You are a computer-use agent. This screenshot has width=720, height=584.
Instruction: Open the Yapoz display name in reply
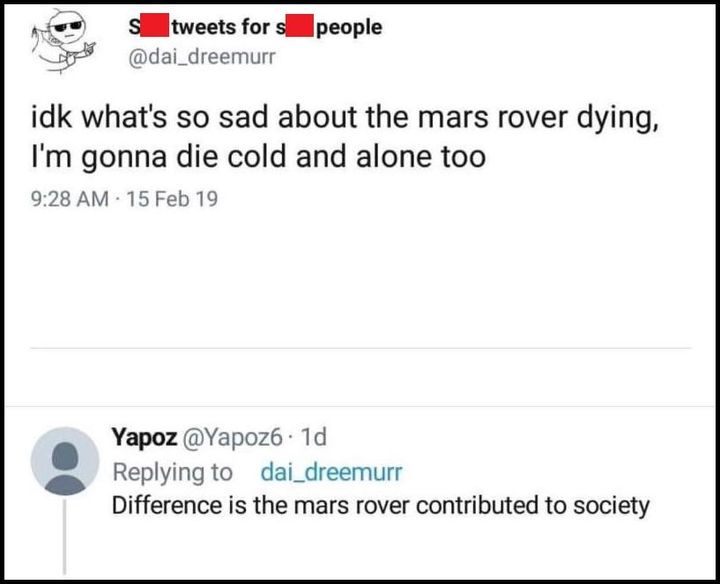pos(145,437)
